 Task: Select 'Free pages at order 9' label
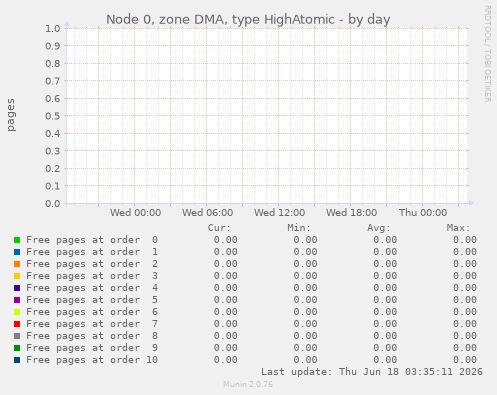(92, 348)
